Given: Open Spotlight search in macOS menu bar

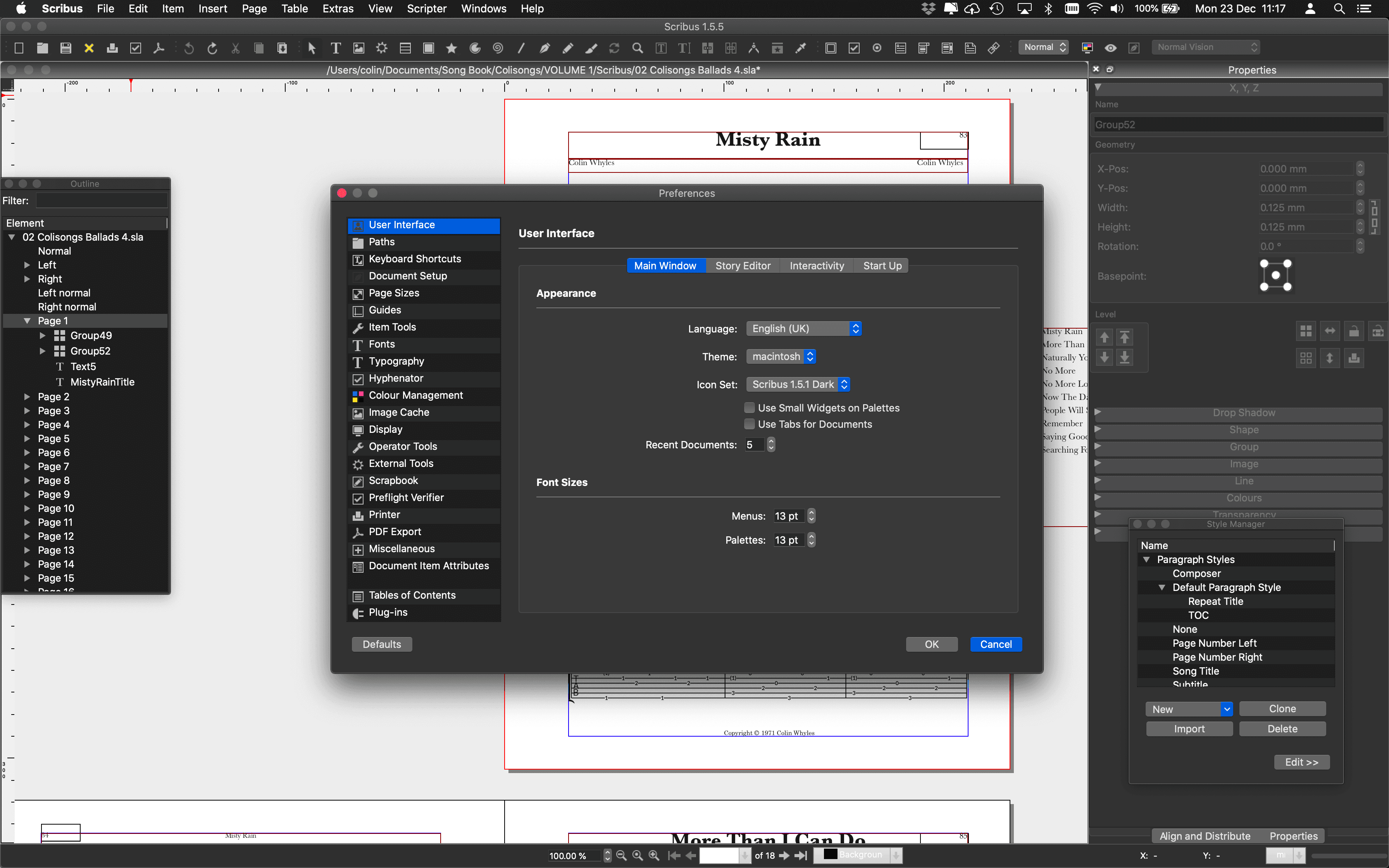Looking at the screenshot, I should point(1339,9).
